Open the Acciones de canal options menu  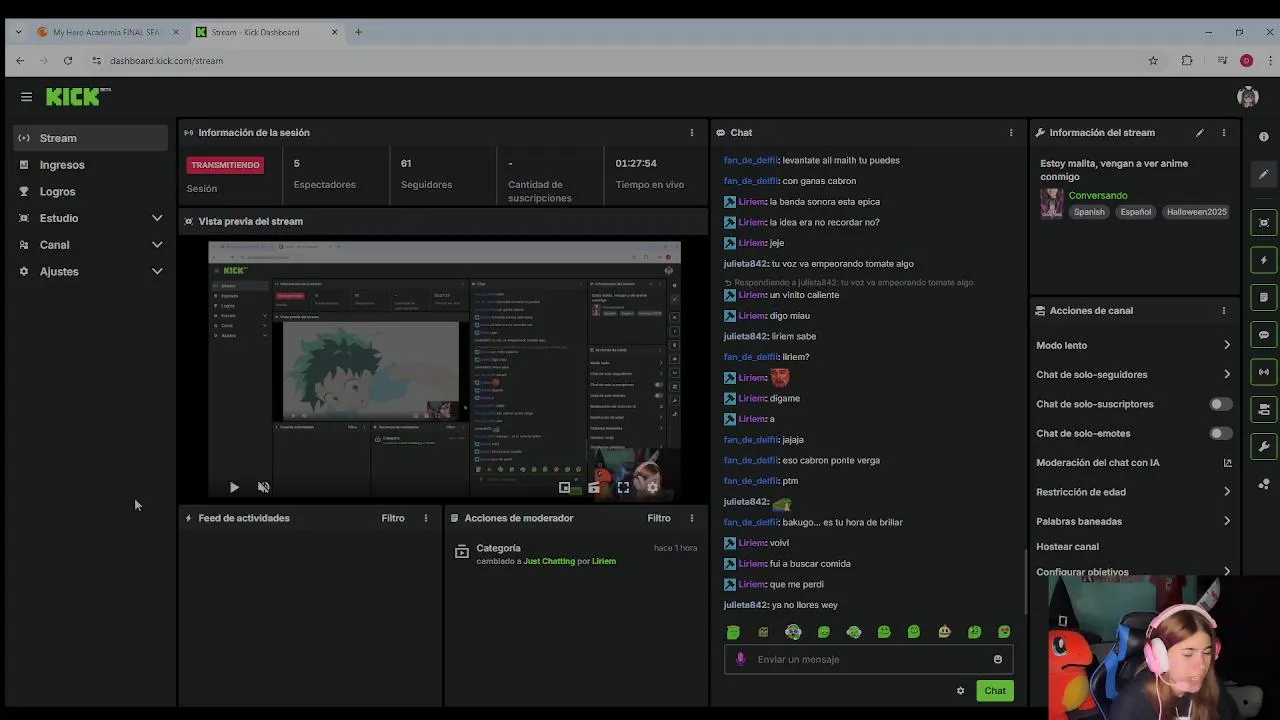1223,310
